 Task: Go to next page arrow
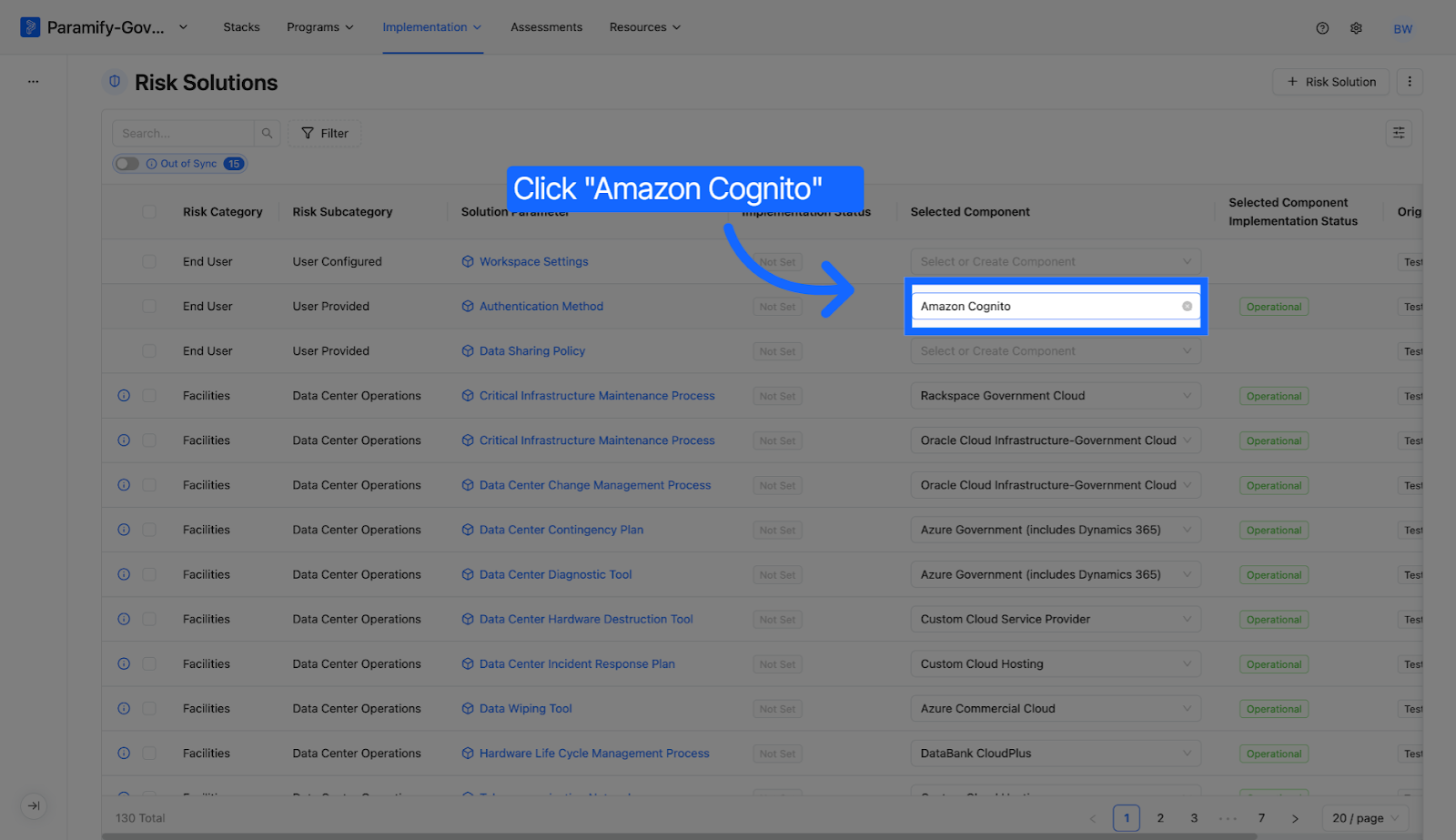click(1295, 818)
